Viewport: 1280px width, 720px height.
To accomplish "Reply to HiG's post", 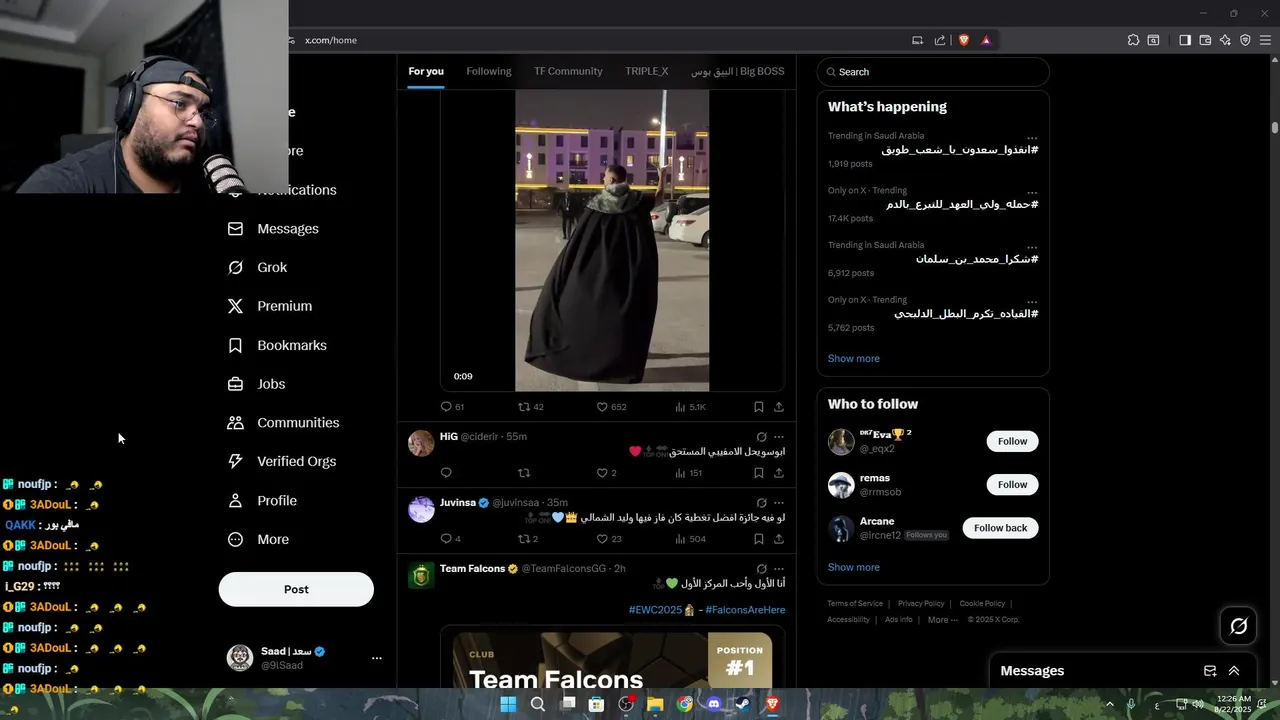I will click(x=446, y=473).
